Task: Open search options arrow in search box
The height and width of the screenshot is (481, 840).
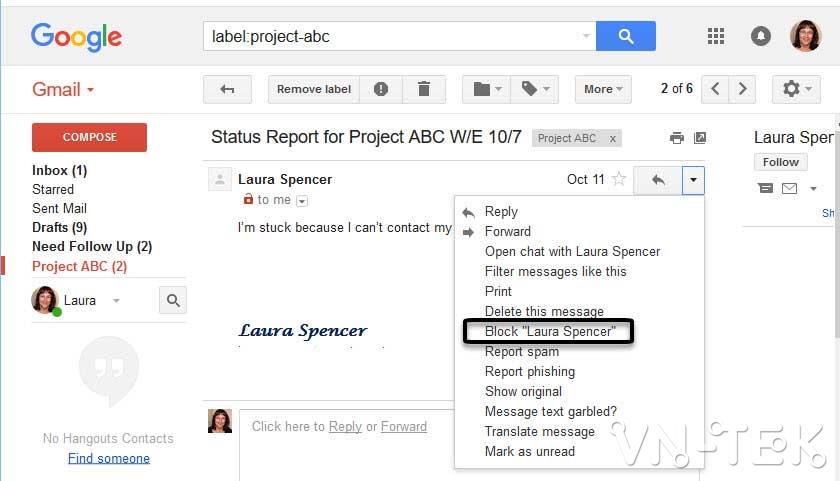Action: tap(586, 36)
